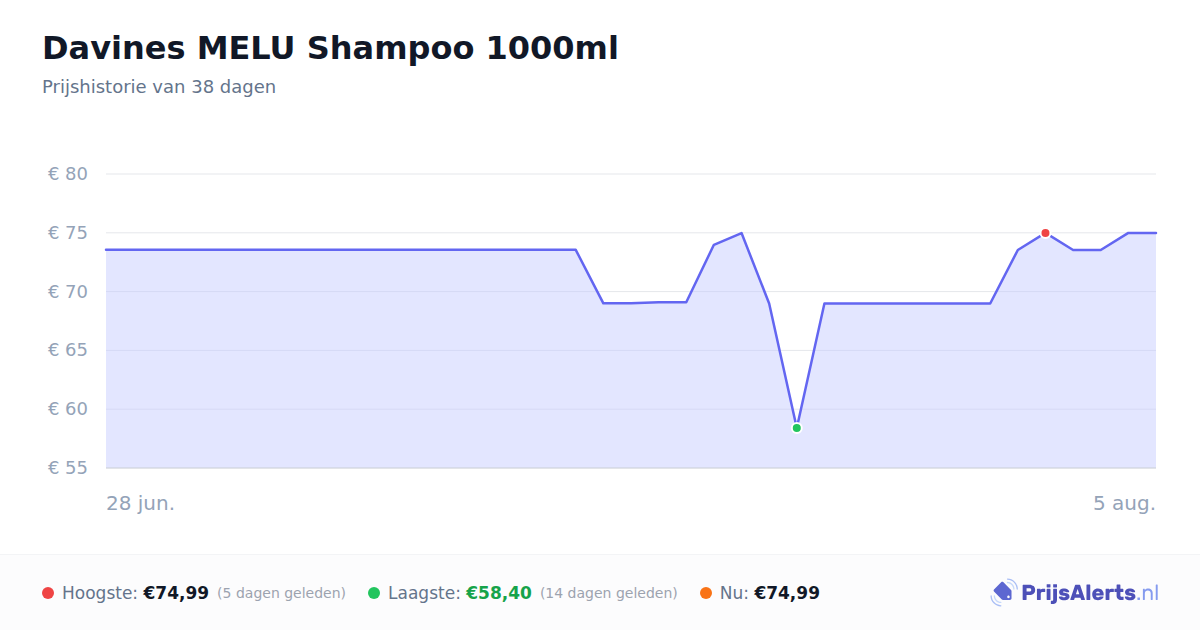Click the Prijshistorie van 38 dagen subtitle

[159, 87]
